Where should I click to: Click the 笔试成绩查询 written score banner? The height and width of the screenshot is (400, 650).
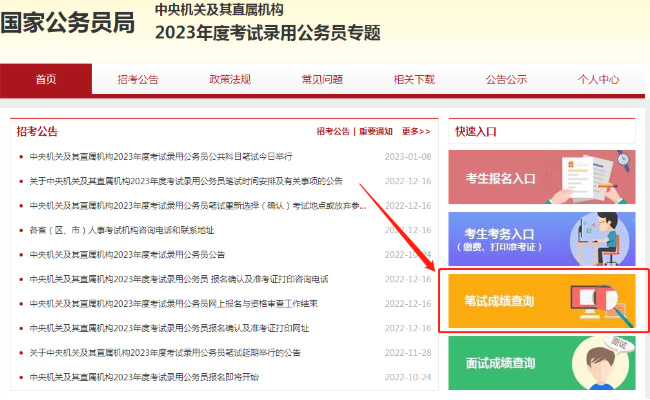point(540,300)
